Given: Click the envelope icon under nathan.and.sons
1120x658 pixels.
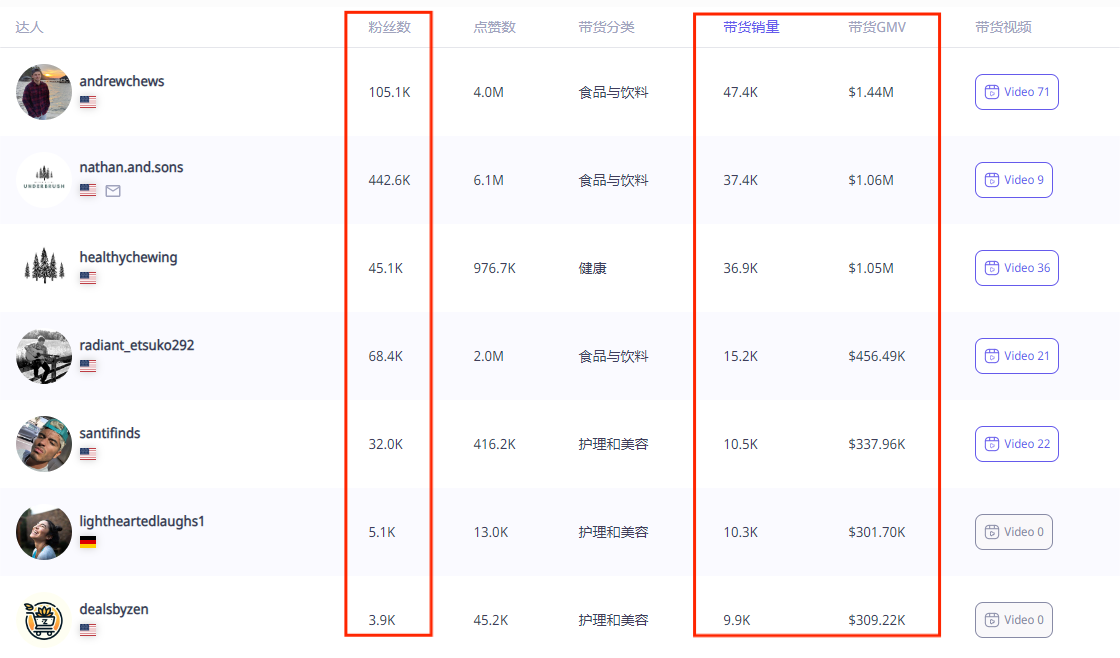Looking at the screenshot, I should pyautogui.click(x=113, y=190).
